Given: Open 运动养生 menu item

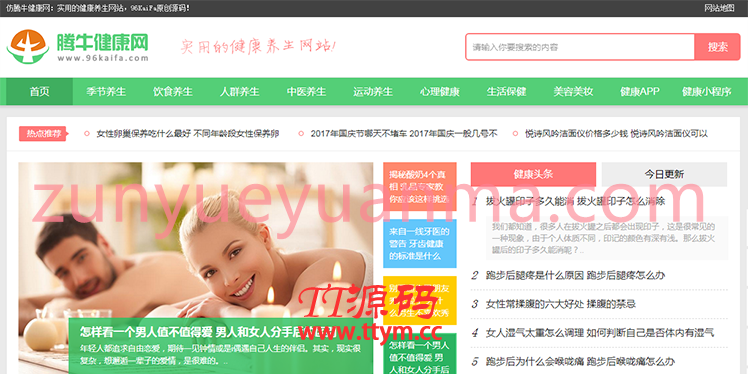Looking at the screenshot, I should (373, 92).
